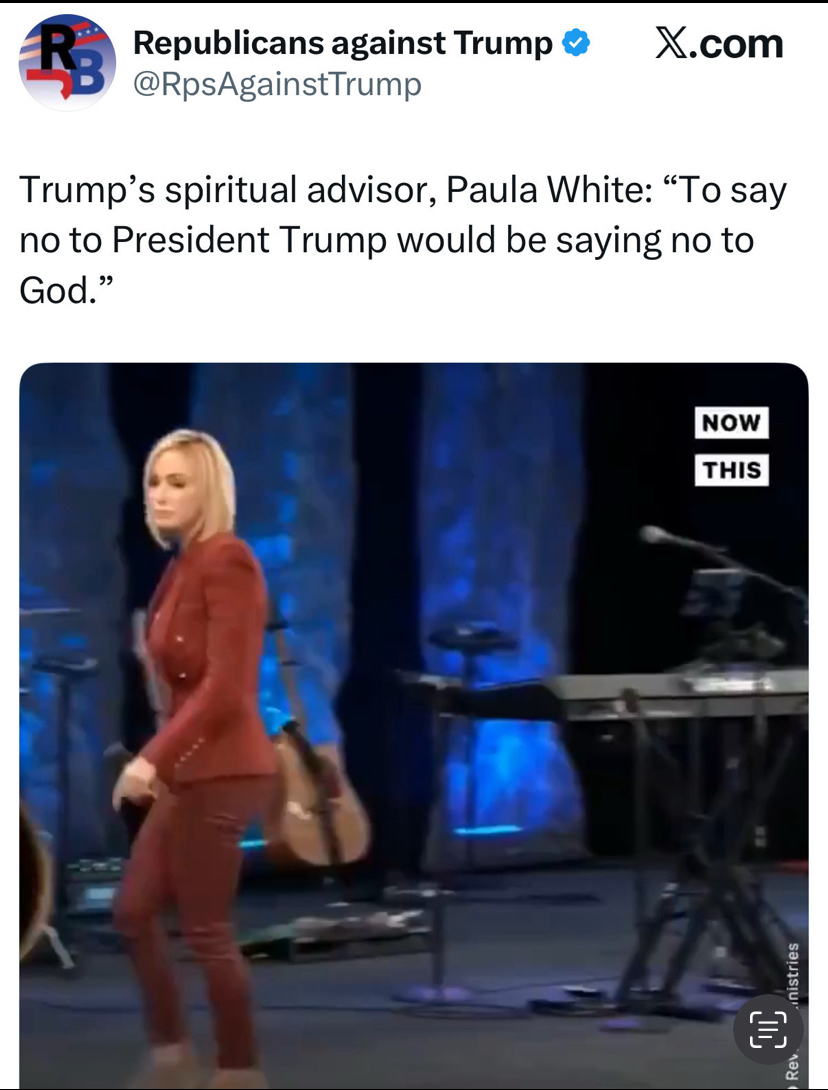Click the phrase President Trump in tweet

249,240
